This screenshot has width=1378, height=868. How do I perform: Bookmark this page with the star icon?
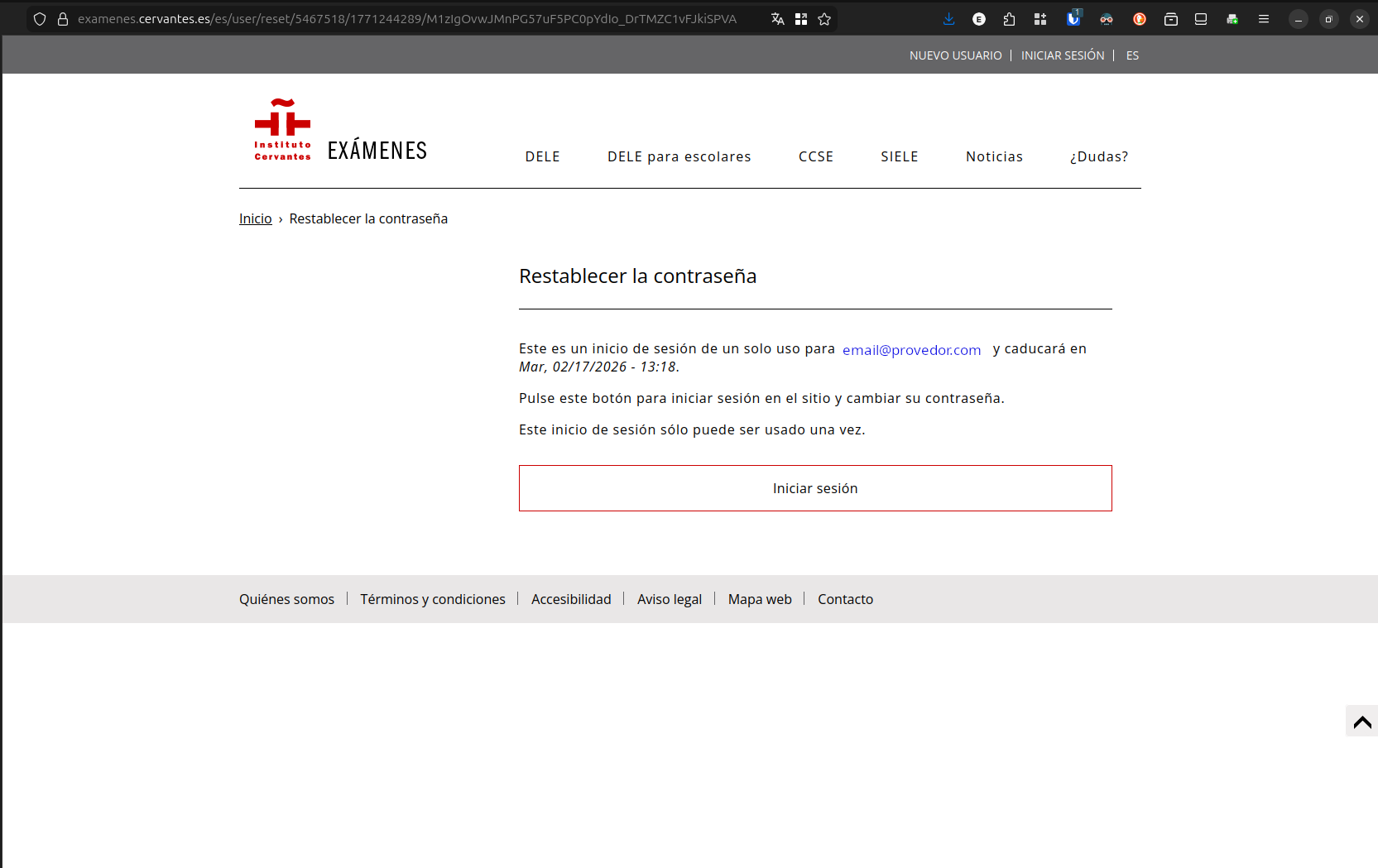[x=824, y=19]
